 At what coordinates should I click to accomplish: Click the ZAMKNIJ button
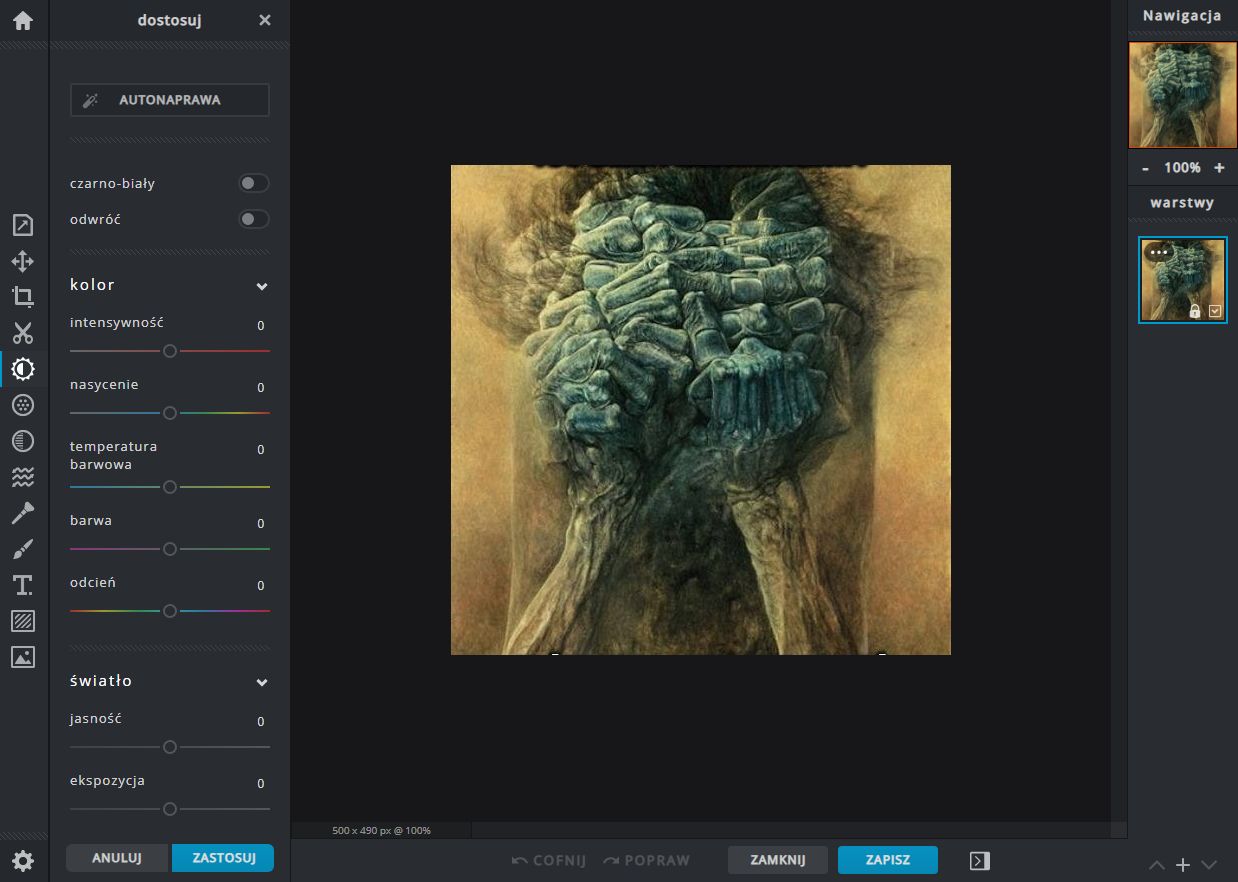pos(778,860)
